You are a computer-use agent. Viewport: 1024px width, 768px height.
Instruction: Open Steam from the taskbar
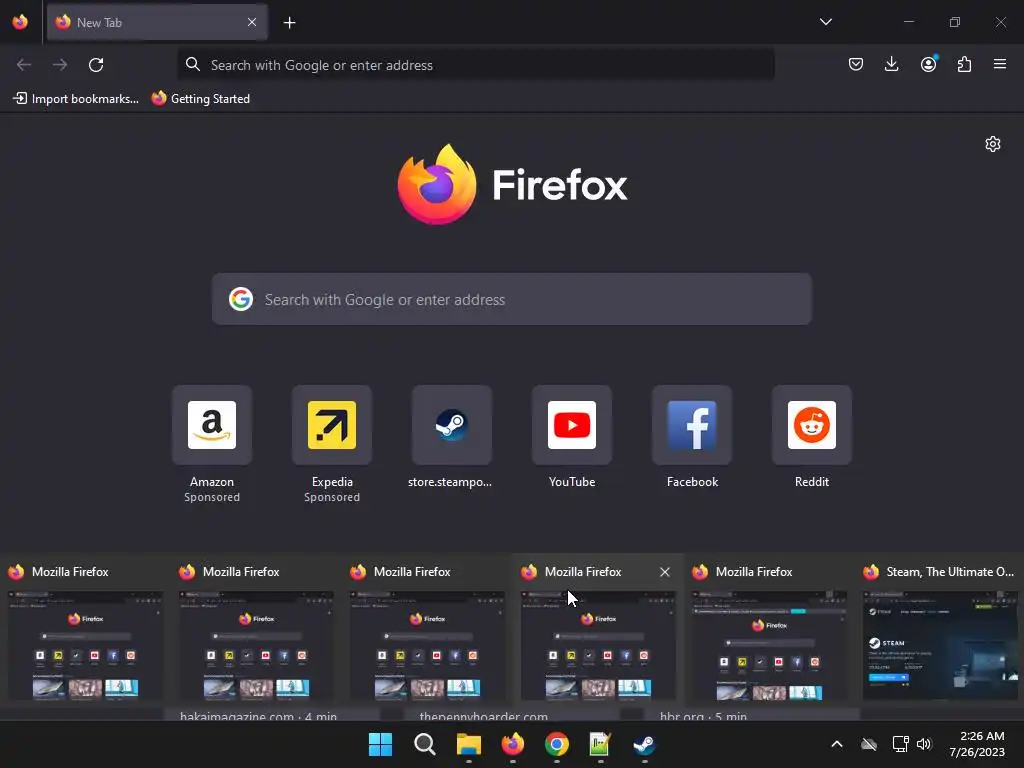645,744
